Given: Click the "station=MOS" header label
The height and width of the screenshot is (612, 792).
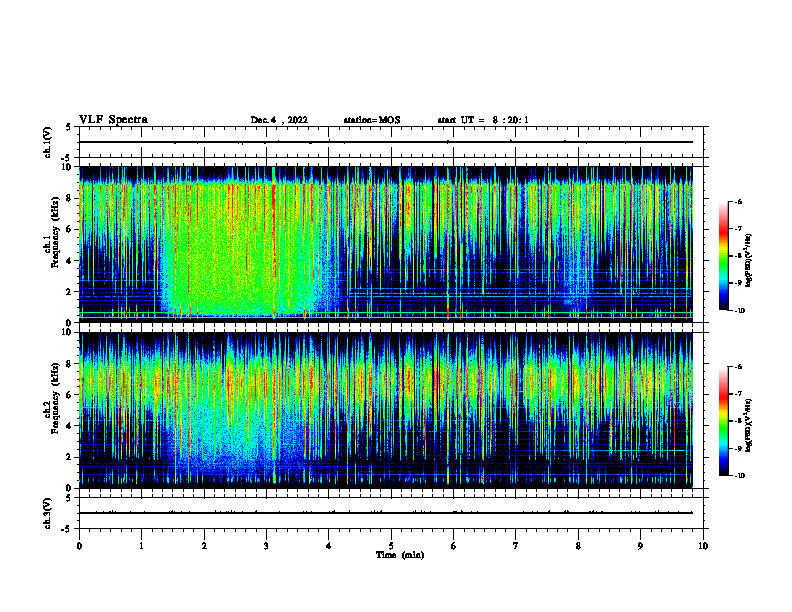Looking at the screenshot, I should coord(372,120).
